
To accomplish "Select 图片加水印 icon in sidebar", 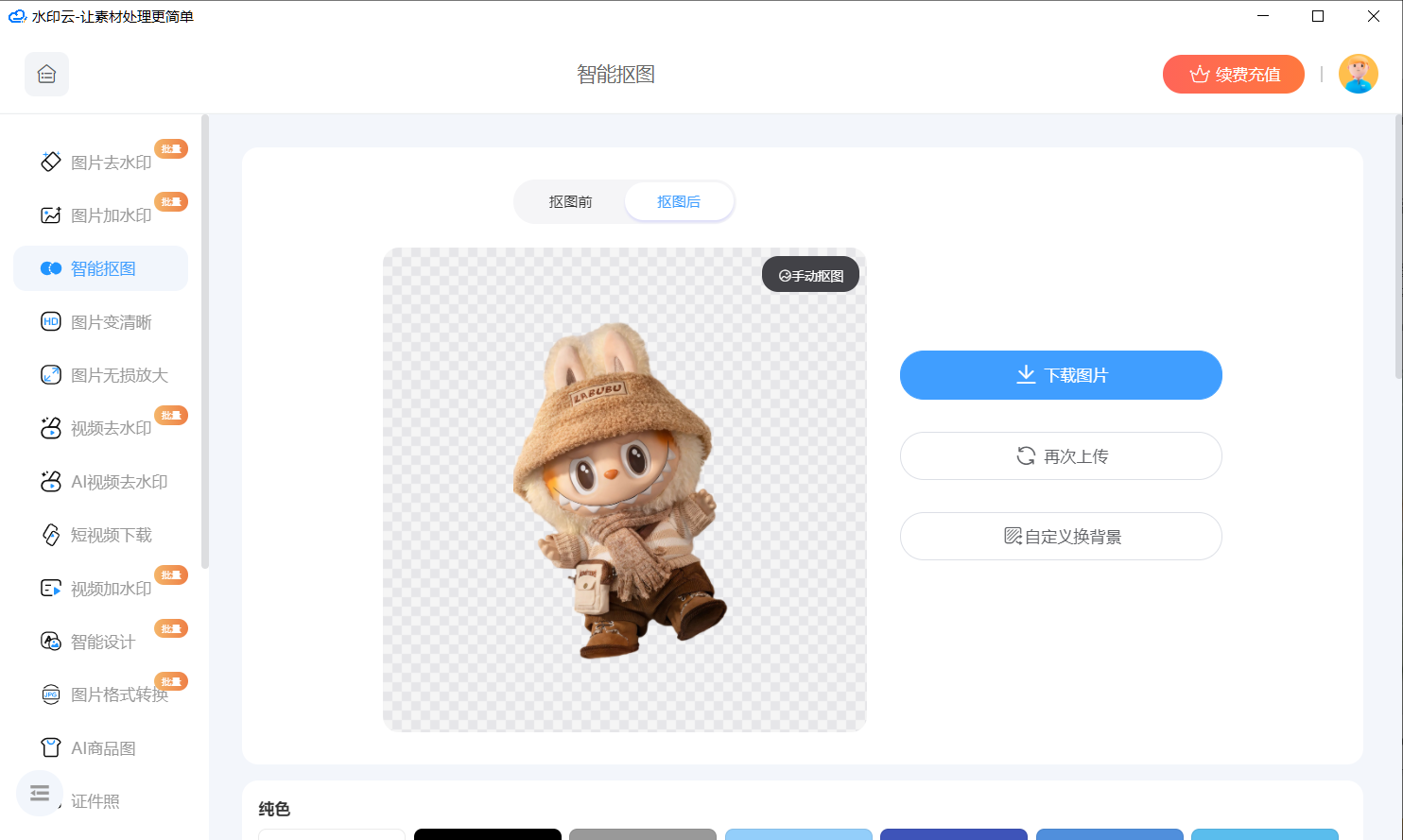I will (x=51, y=215).
